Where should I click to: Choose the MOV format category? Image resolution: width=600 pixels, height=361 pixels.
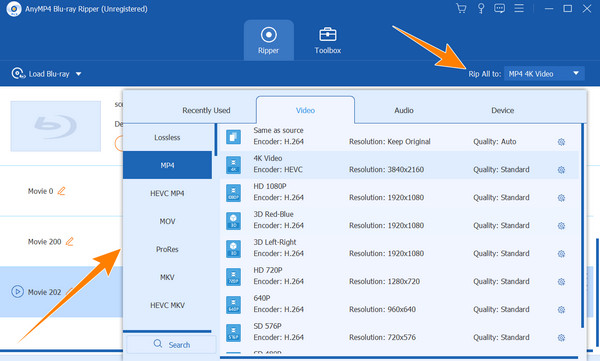tap(167, 221)
